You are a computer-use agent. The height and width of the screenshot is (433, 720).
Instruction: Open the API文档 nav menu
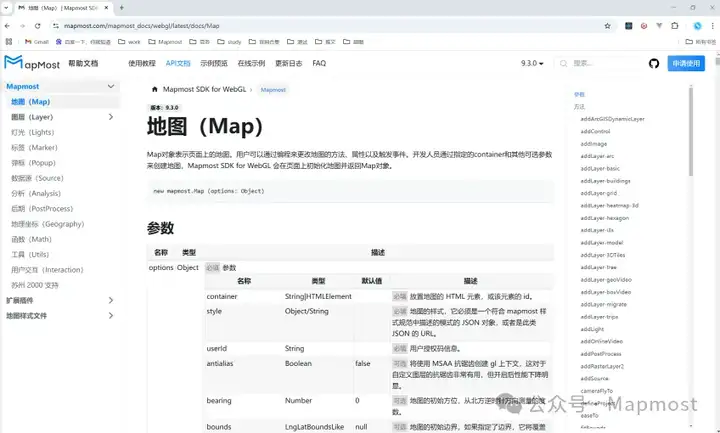[178, 63]
